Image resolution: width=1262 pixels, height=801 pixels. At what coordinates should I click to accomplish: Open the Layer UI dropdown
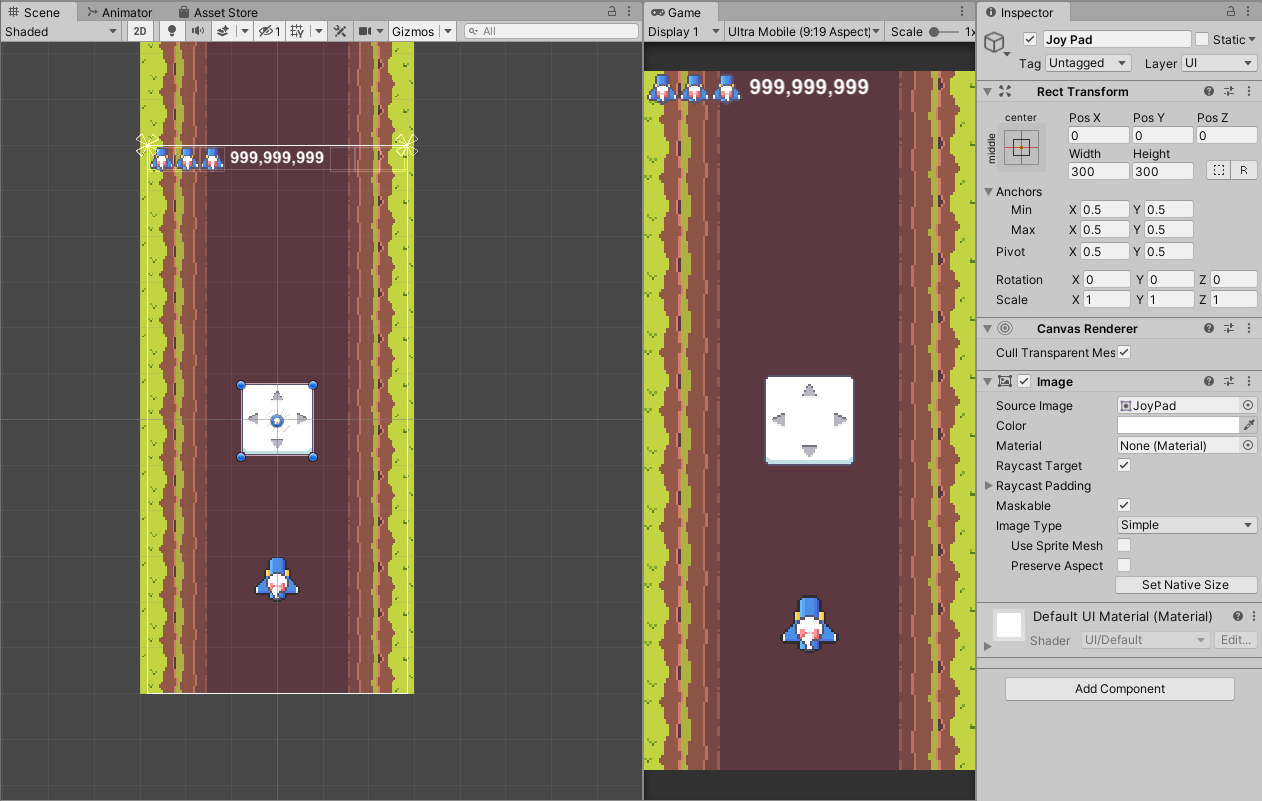1219,63
